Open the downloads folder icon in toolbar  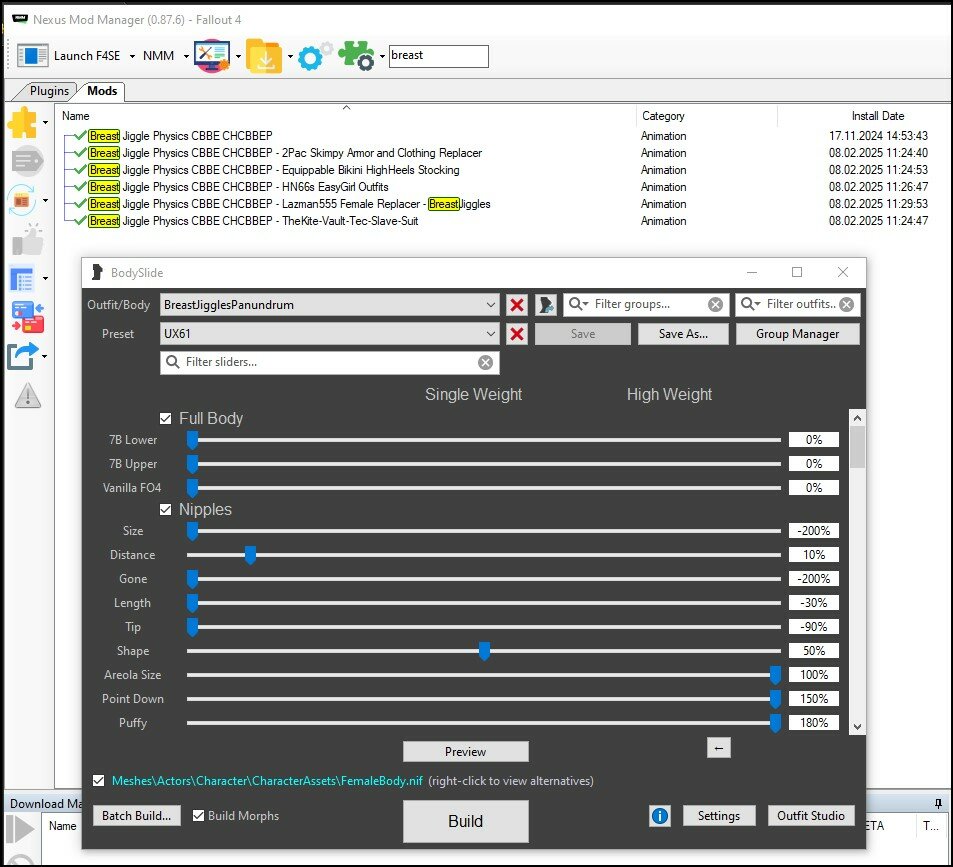[264, 56]
